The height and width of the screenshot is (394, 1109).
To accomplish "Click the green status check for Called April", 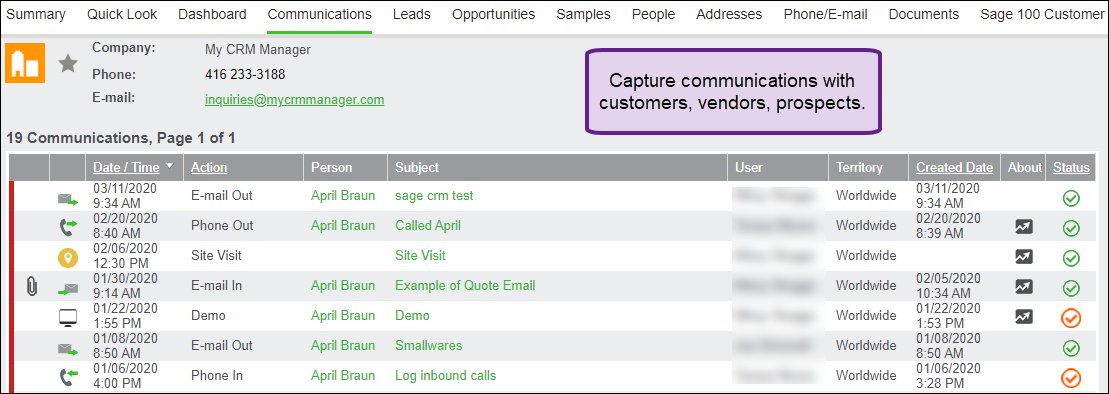I will [x=1071, y=228].
